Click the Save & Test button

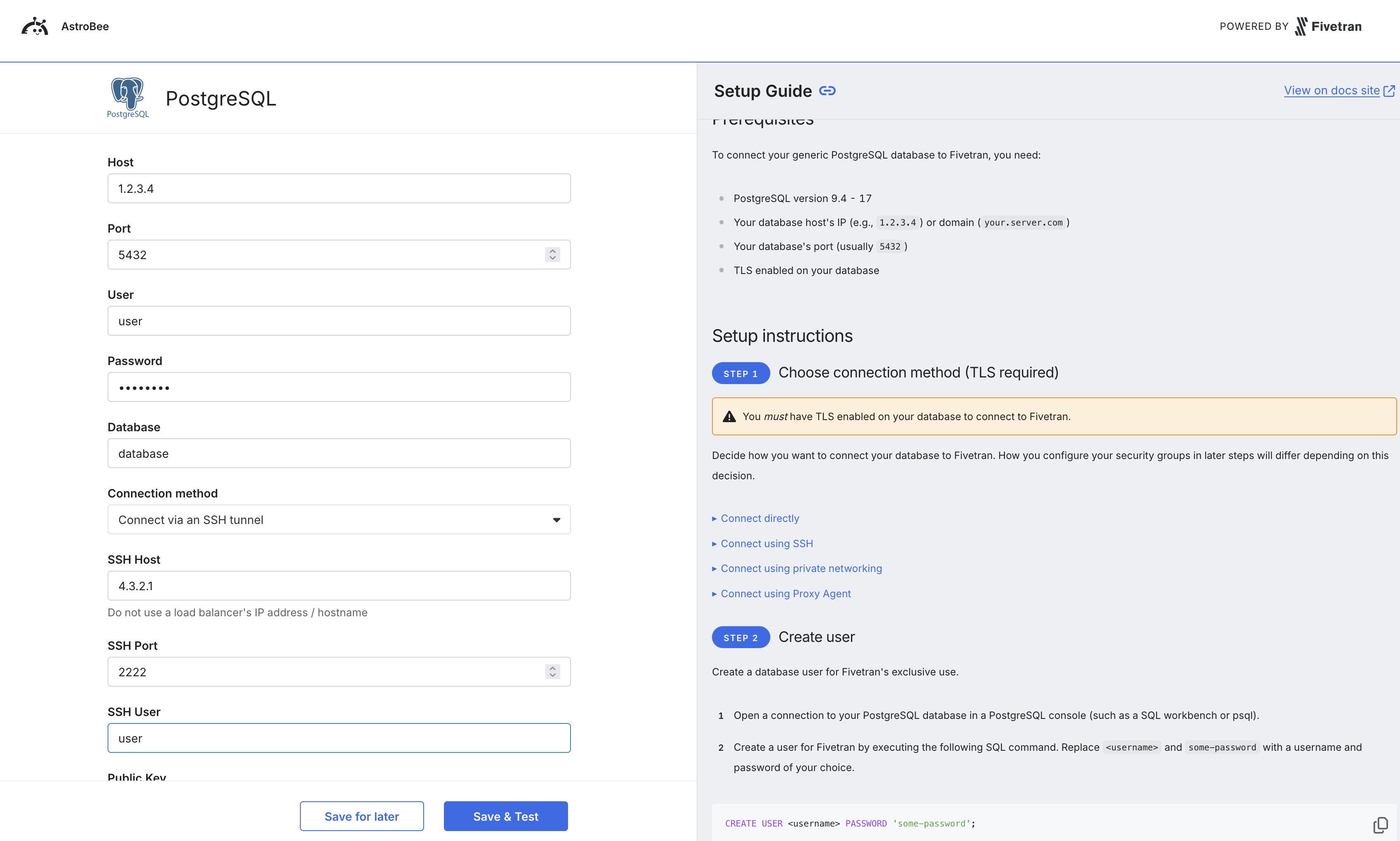point(505,816)
